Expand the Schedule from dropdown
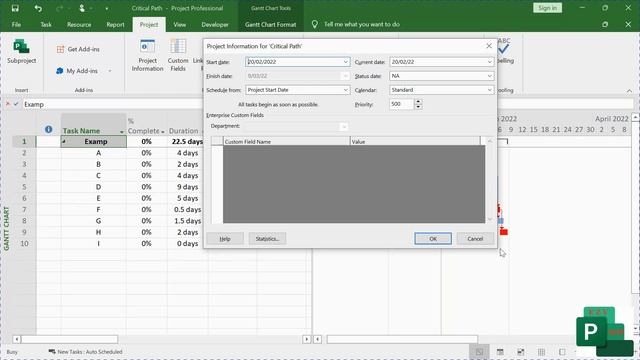The height and width of the screenshot is (360, 640). (345, 90)
